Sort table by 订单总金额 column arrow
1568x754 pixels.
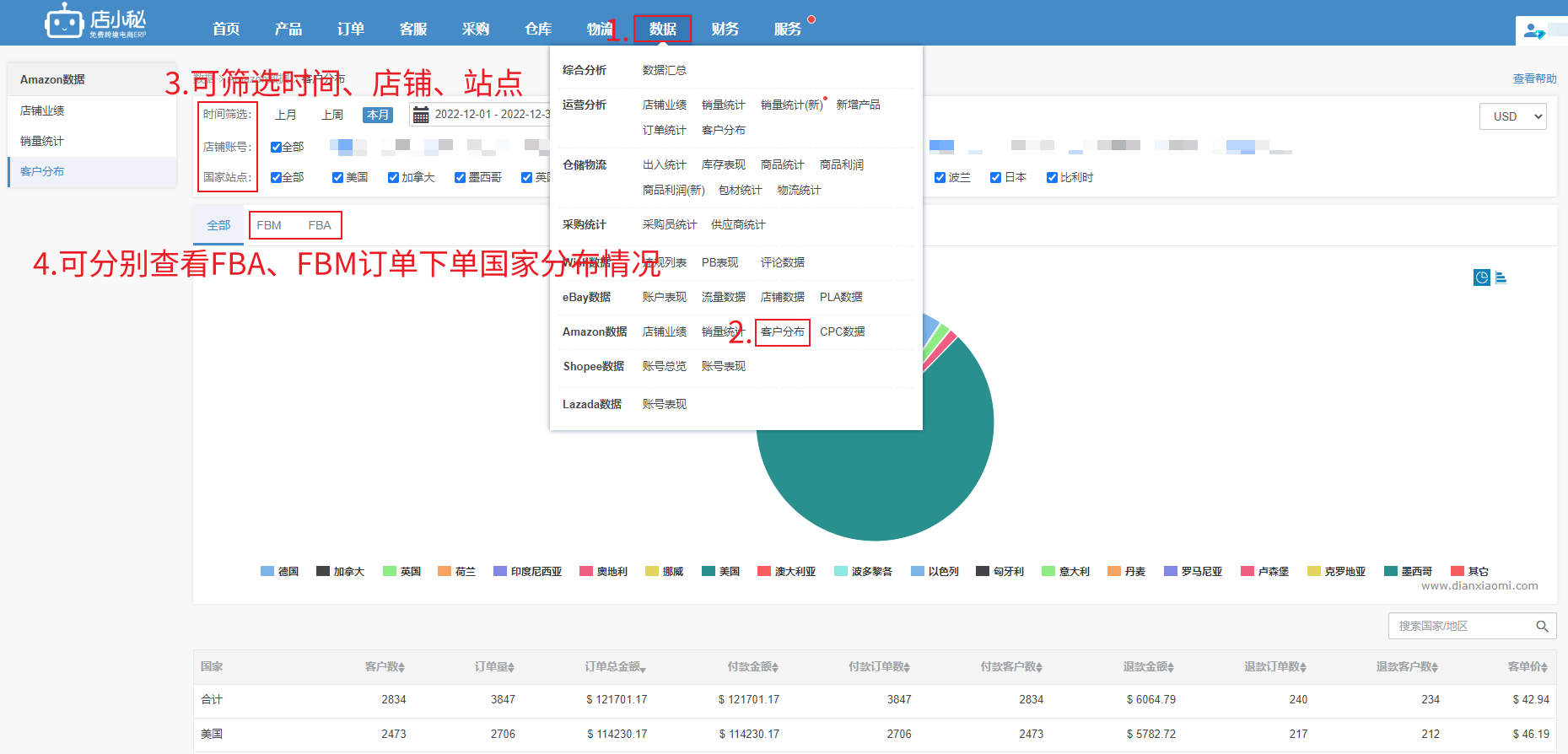point(643,668)
